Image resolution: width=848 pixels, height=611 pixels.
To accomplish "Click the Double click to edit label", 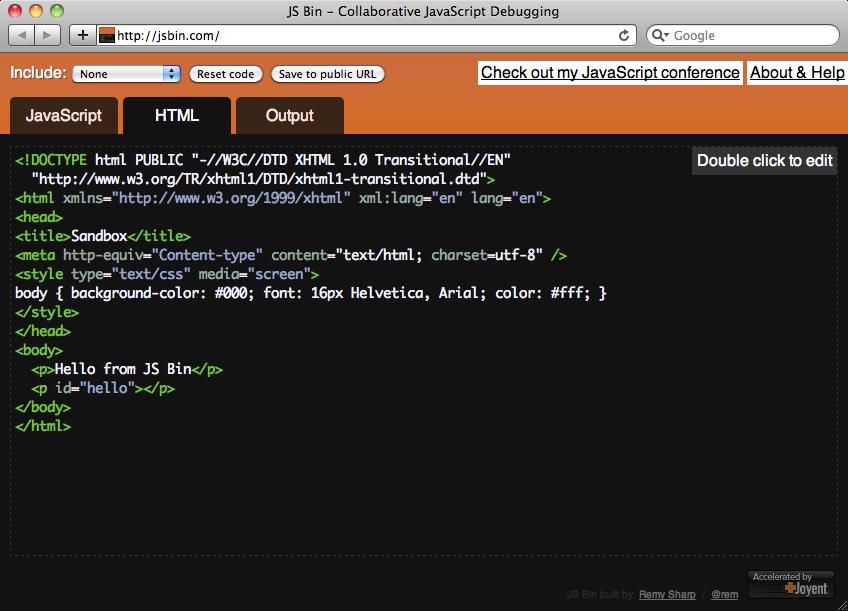I will coord(764,161).
